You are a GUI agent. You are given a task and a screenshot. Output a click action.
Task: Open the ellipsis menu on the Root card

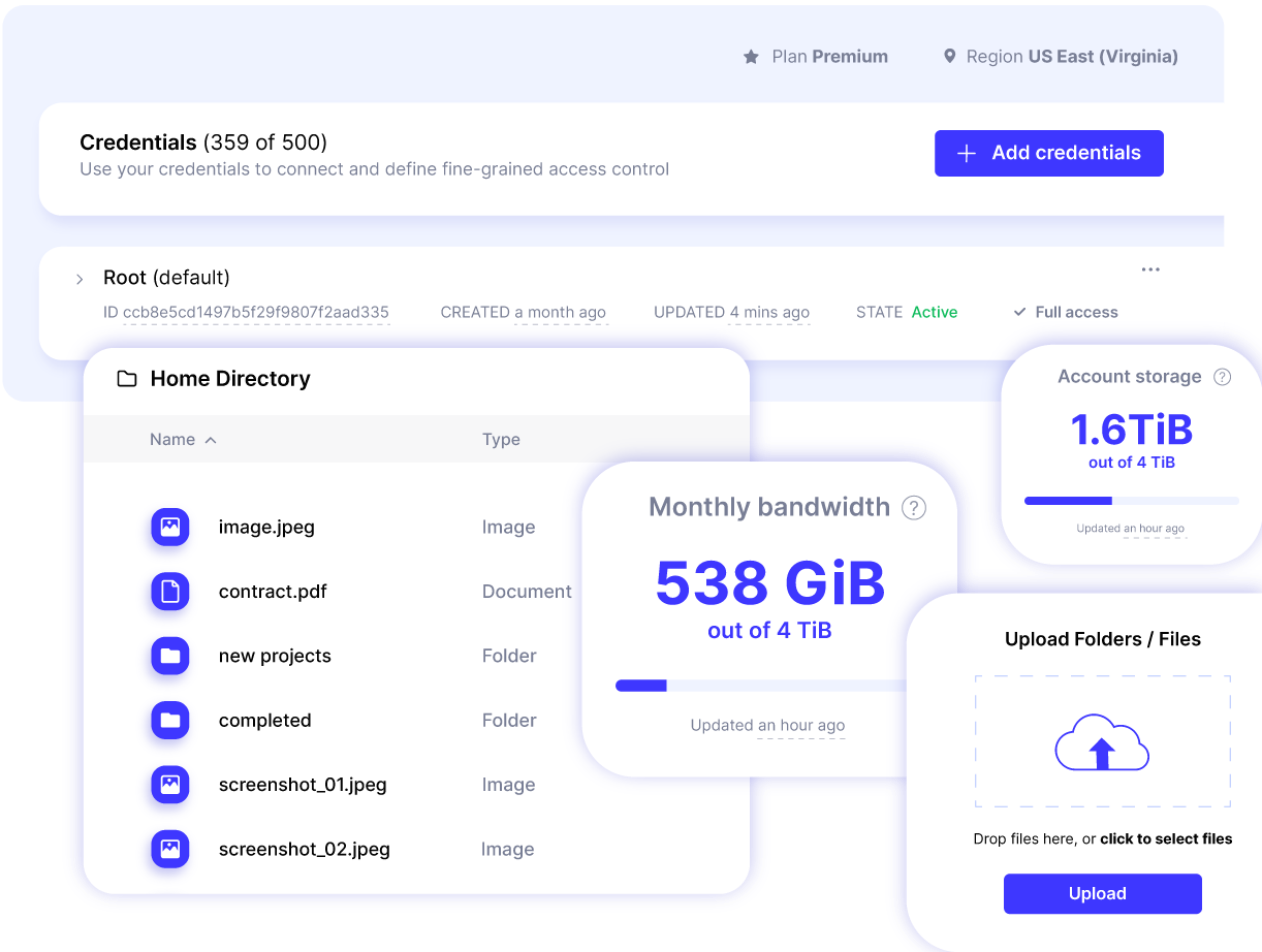coord(1151,269)
